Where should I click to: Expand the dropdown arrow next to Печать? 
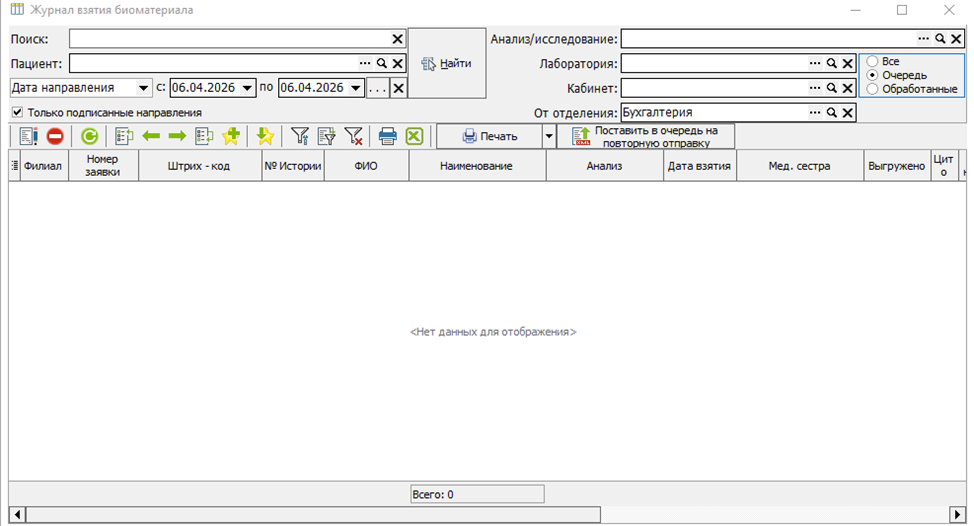pyautogui.click(x=548, y=137)
